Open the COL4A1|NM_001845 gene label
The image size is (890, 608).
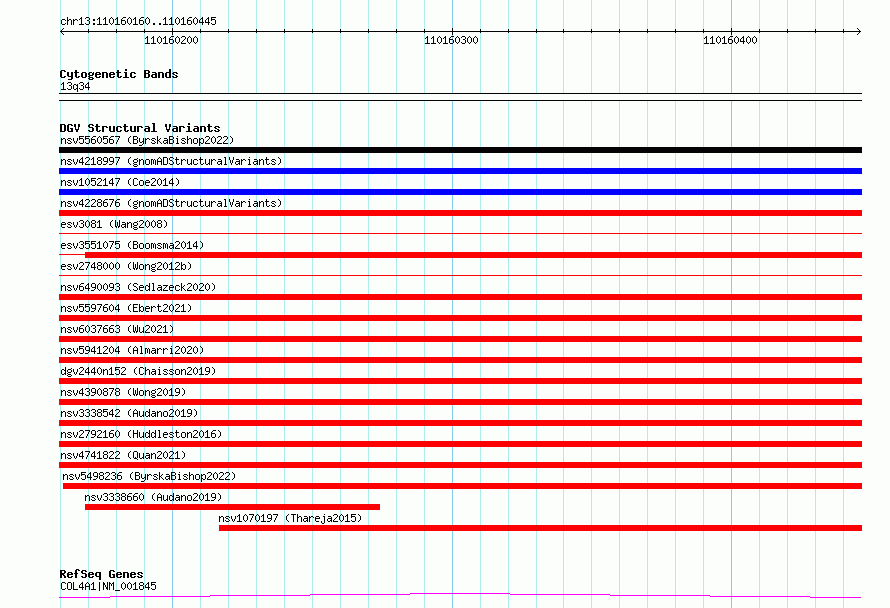tap(108, 586)
